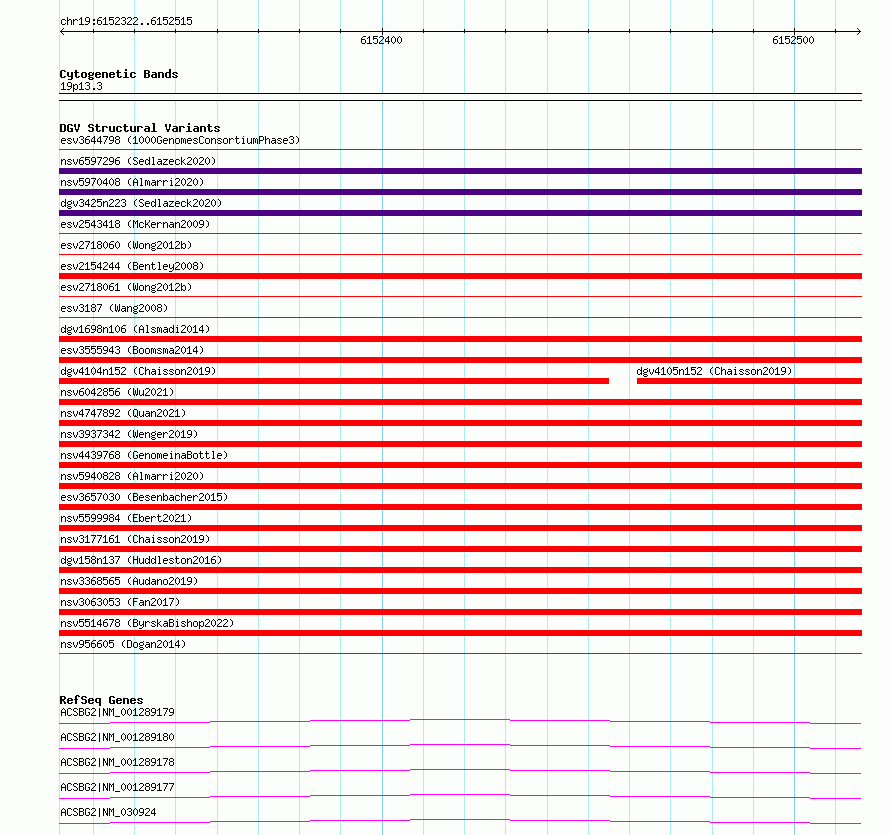Select the RefSeq Genes track title
890x835 pixels.
(101, 700)
